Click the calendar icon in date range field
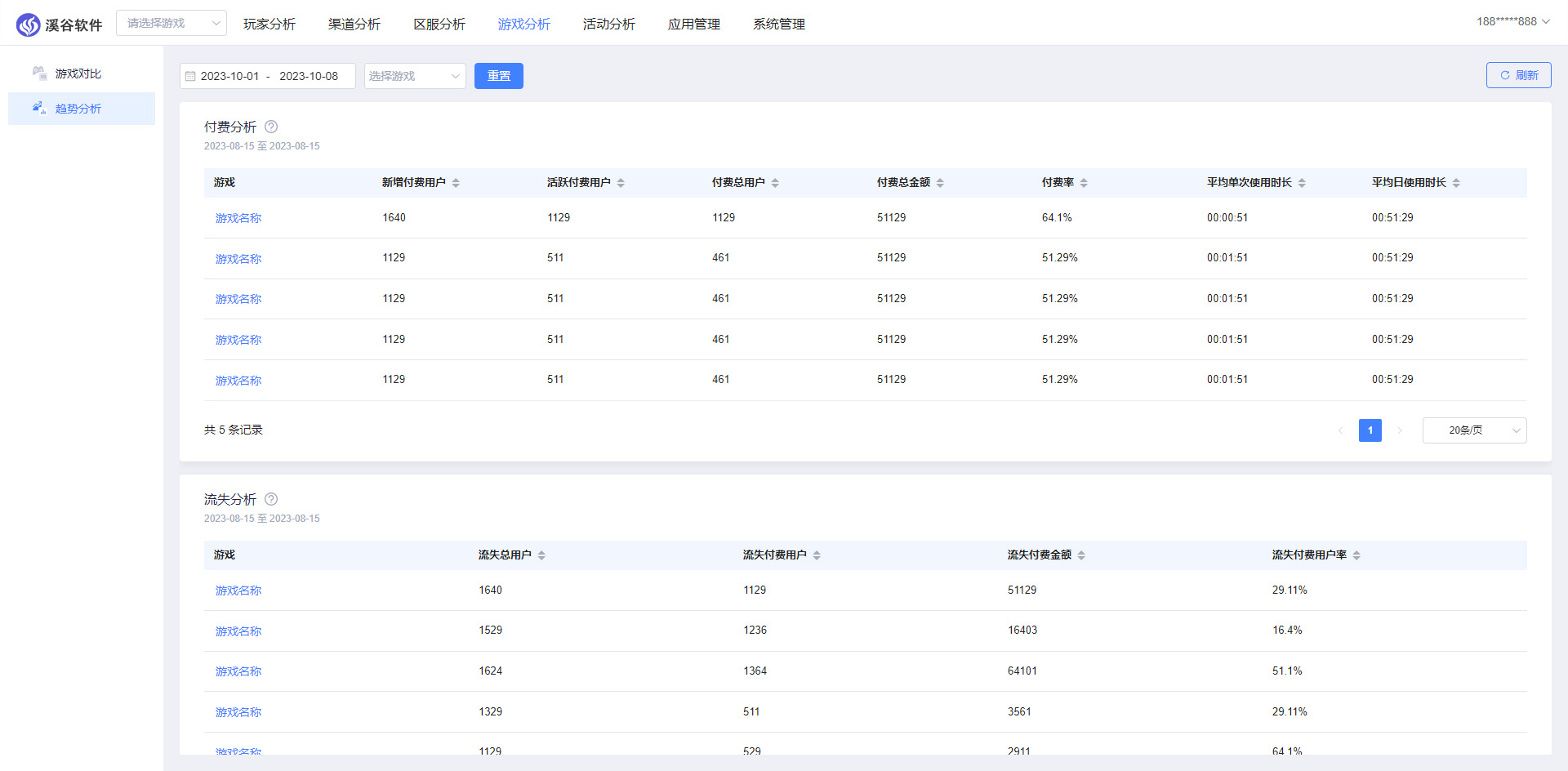1568x771 pixels. (190, 76)
